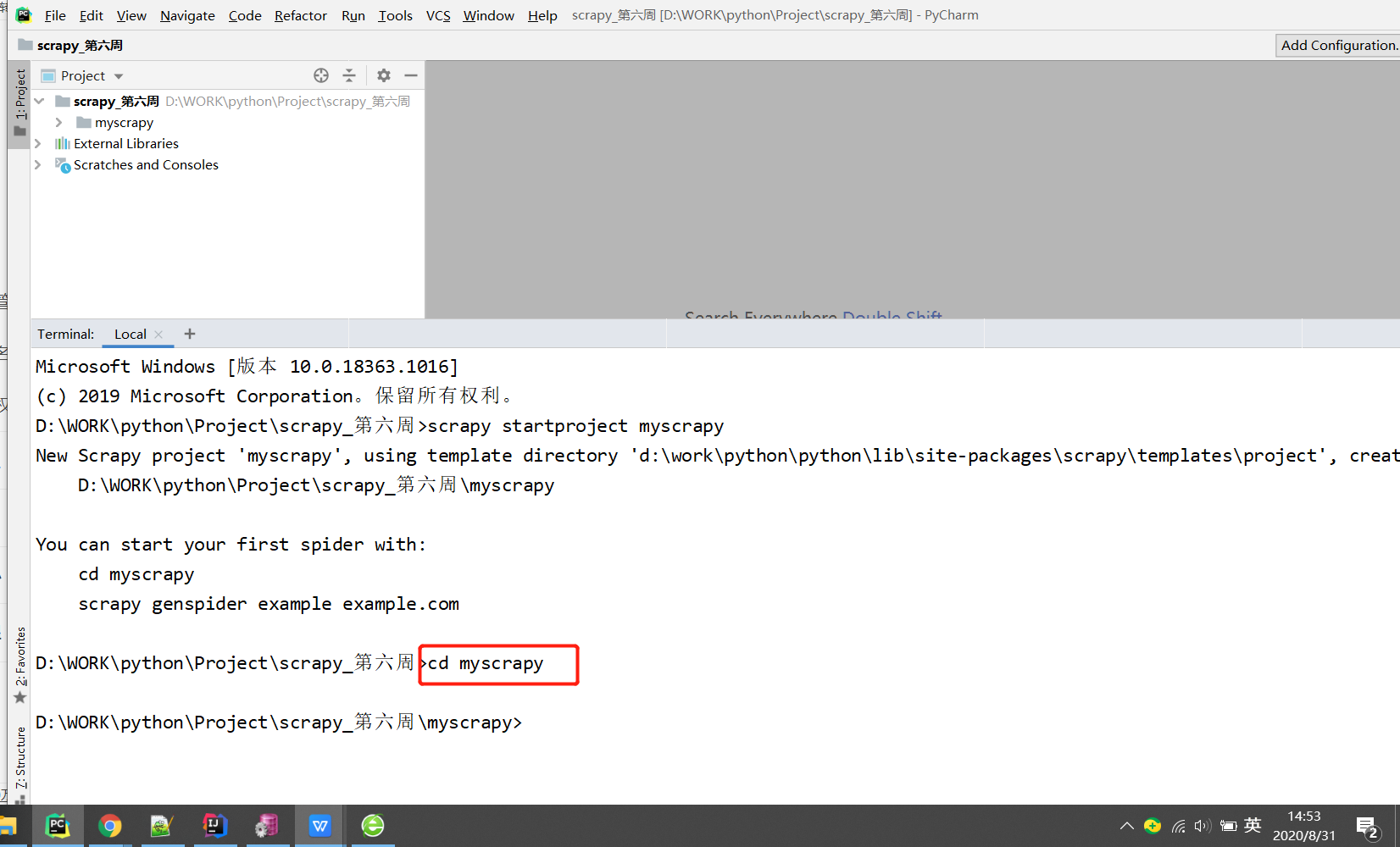Toggle the Structure tool window
The width and height of the screenshot is (1400, 847).
(x=19, y=756)
